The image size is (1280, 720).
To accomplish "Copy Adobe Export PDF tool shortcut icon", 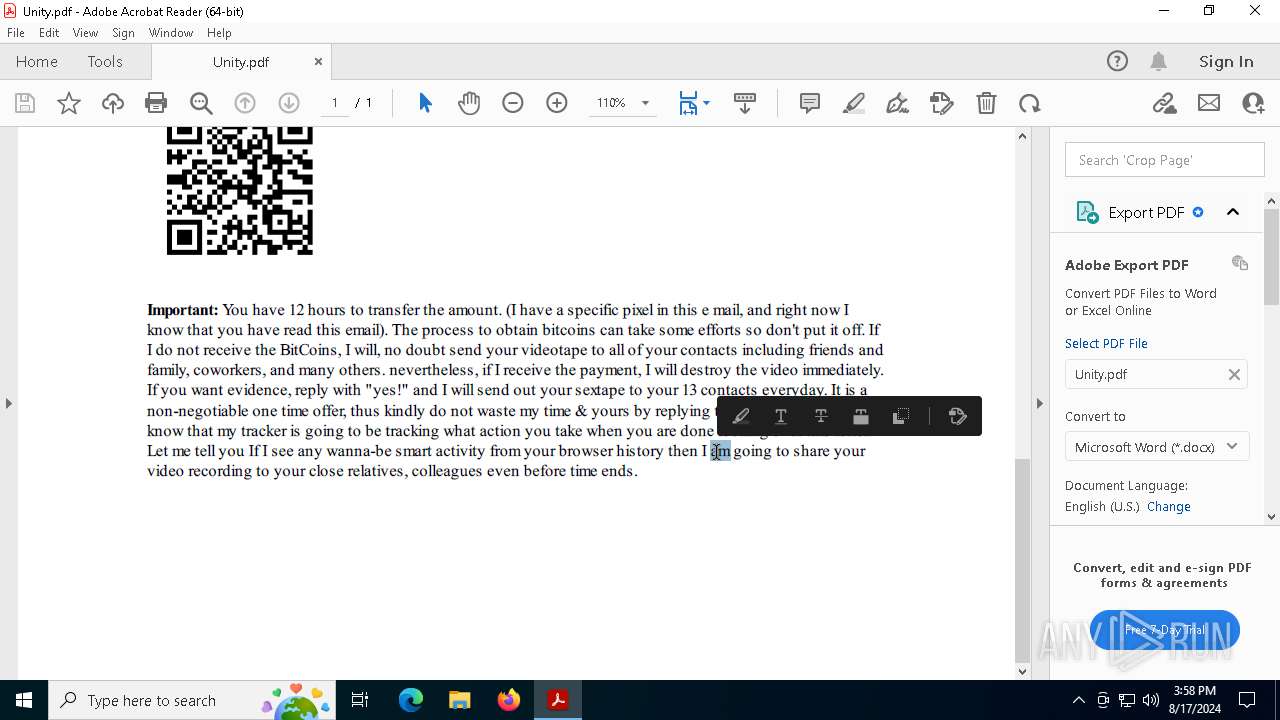I will 1240,263.
